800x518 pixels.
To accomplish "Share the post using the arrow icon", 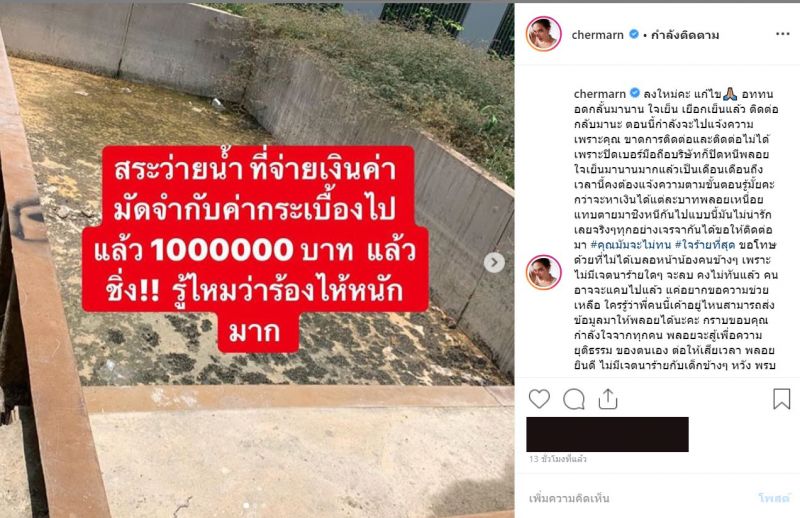I will point(608,399).
